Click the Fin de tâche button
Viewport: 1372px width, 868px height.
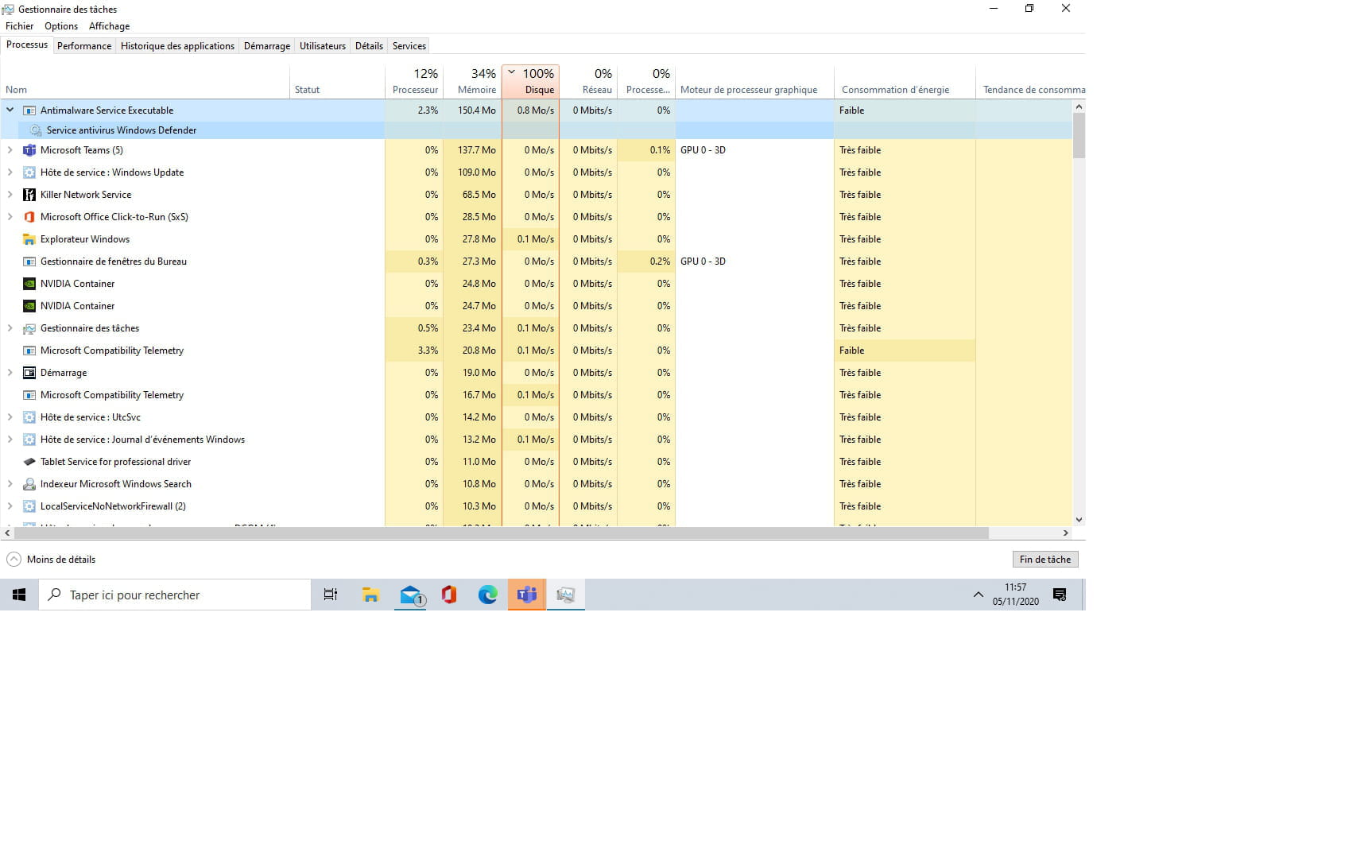pyautogui.click(x=1045, y=560)
